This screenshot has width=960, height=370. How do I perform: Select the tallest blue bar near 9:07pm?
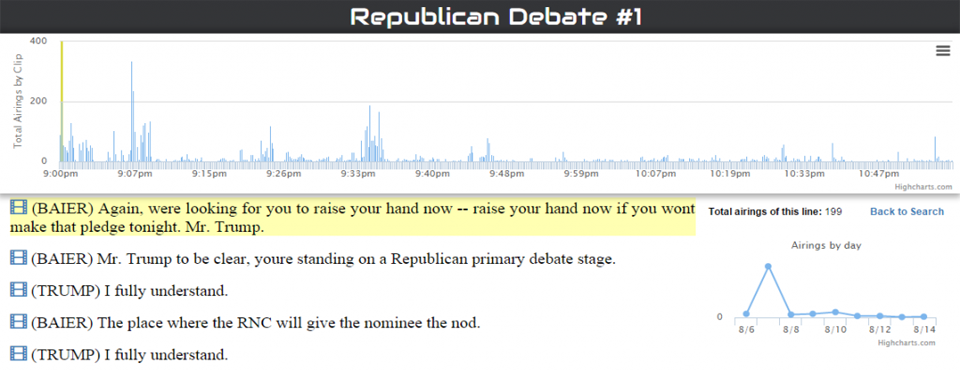pyautogui.click(x=132, y=111)
